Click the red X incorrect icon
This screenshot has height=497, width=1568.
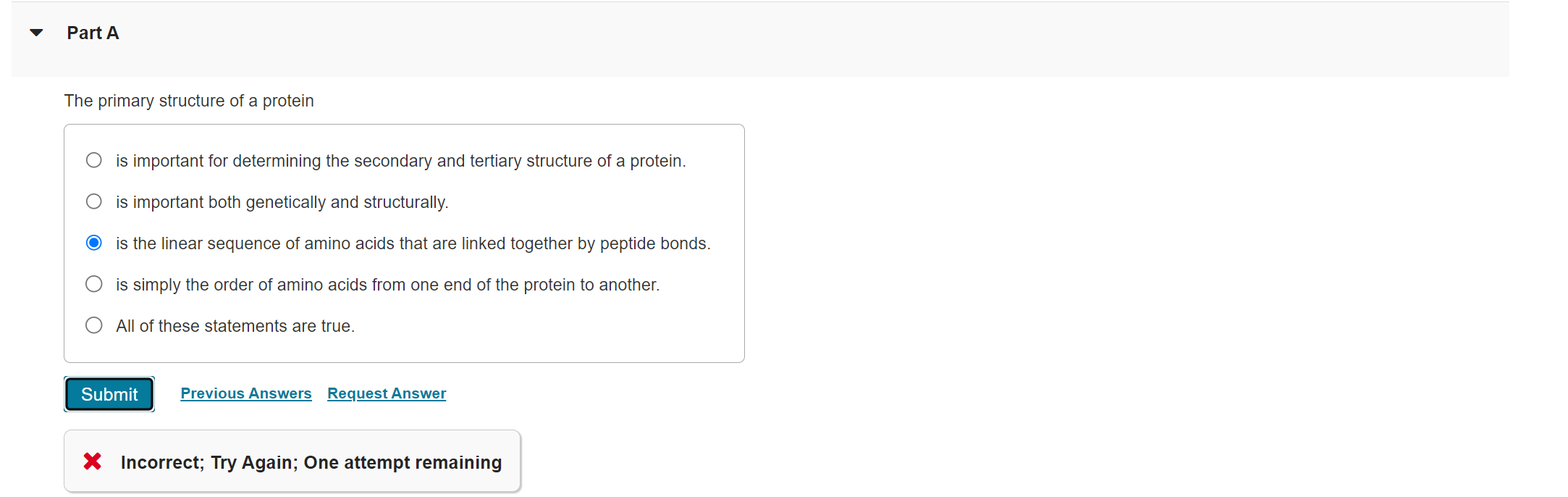click(92, 461)
